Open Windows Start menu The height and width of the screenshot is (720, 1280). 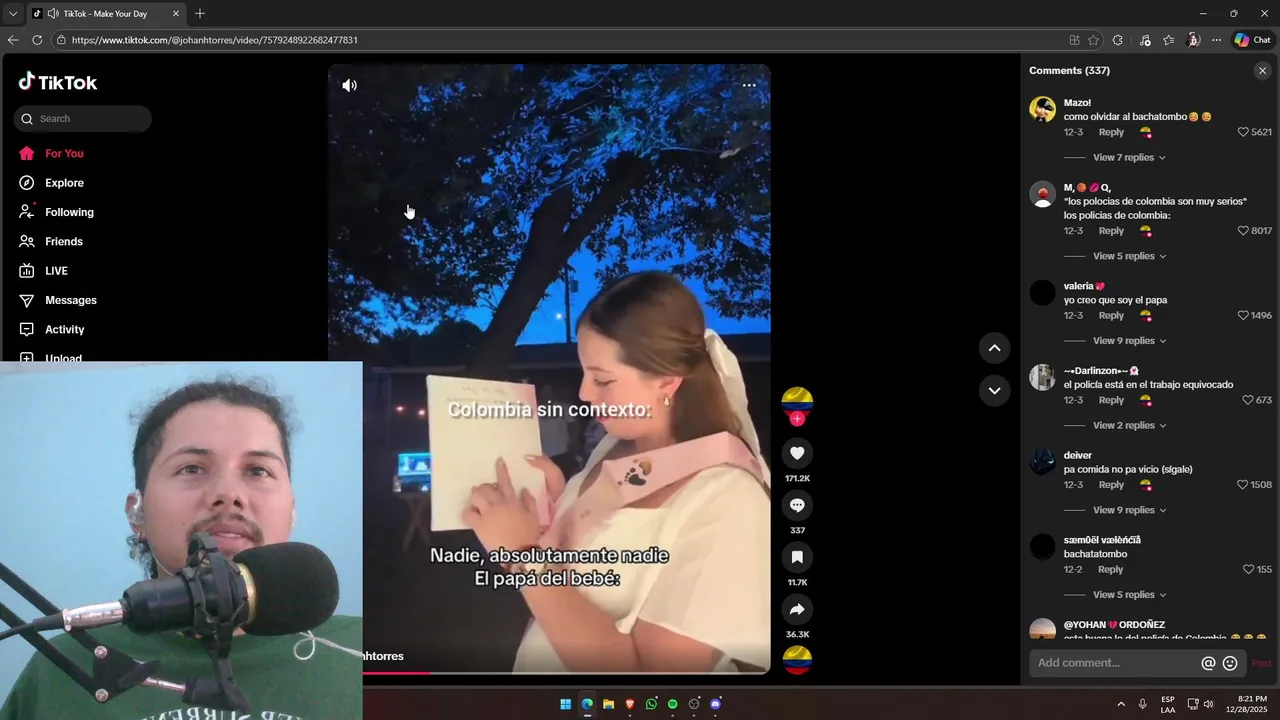point(565,704)
